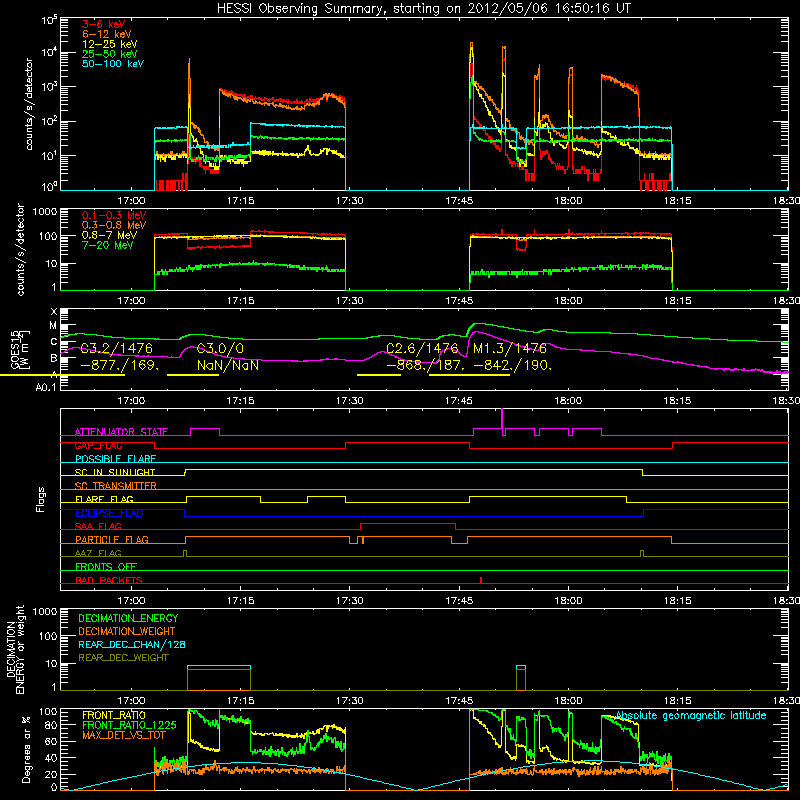Click the A0.1 tick label on GOES axis

tap(46, 387)
